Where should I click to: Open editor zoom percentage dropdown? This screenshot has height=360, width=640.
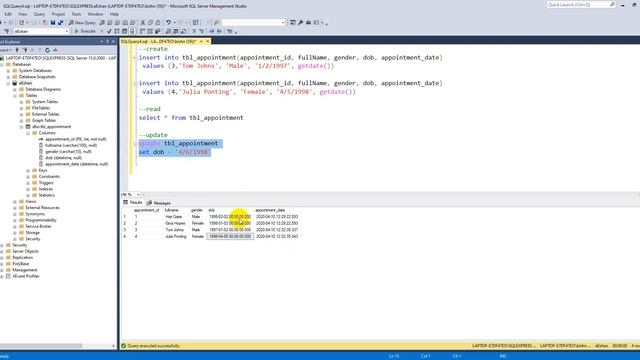[x=138, y=195]
